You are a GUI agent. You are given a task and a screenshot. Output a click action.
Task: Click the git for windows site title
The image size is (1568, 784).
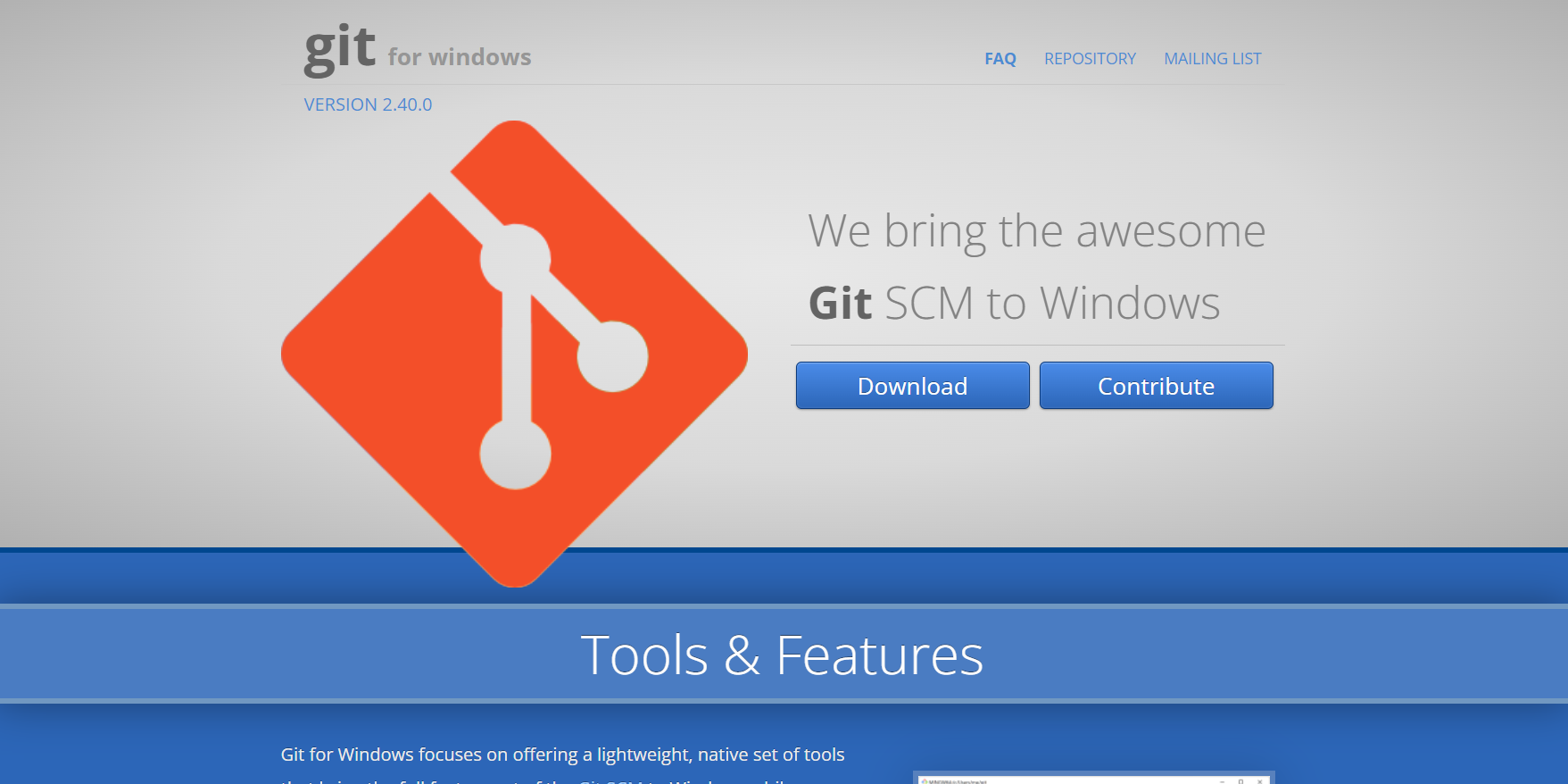[x=417, y=51]
